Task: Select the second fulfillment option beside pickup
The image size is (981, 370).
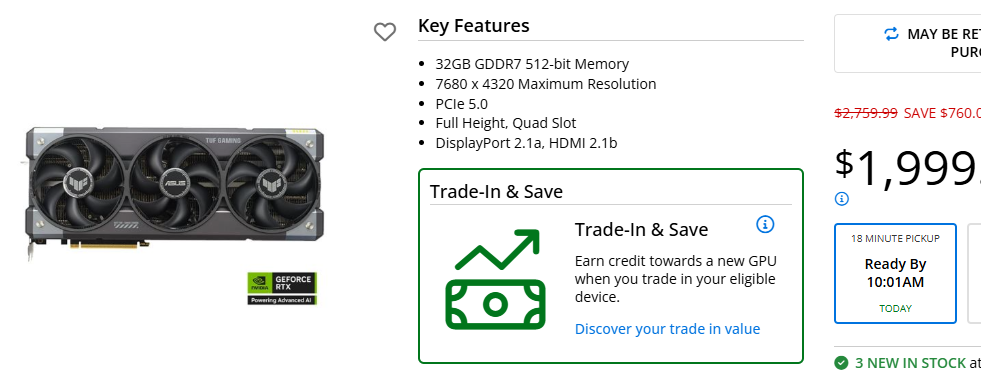Action: (974, 274)
